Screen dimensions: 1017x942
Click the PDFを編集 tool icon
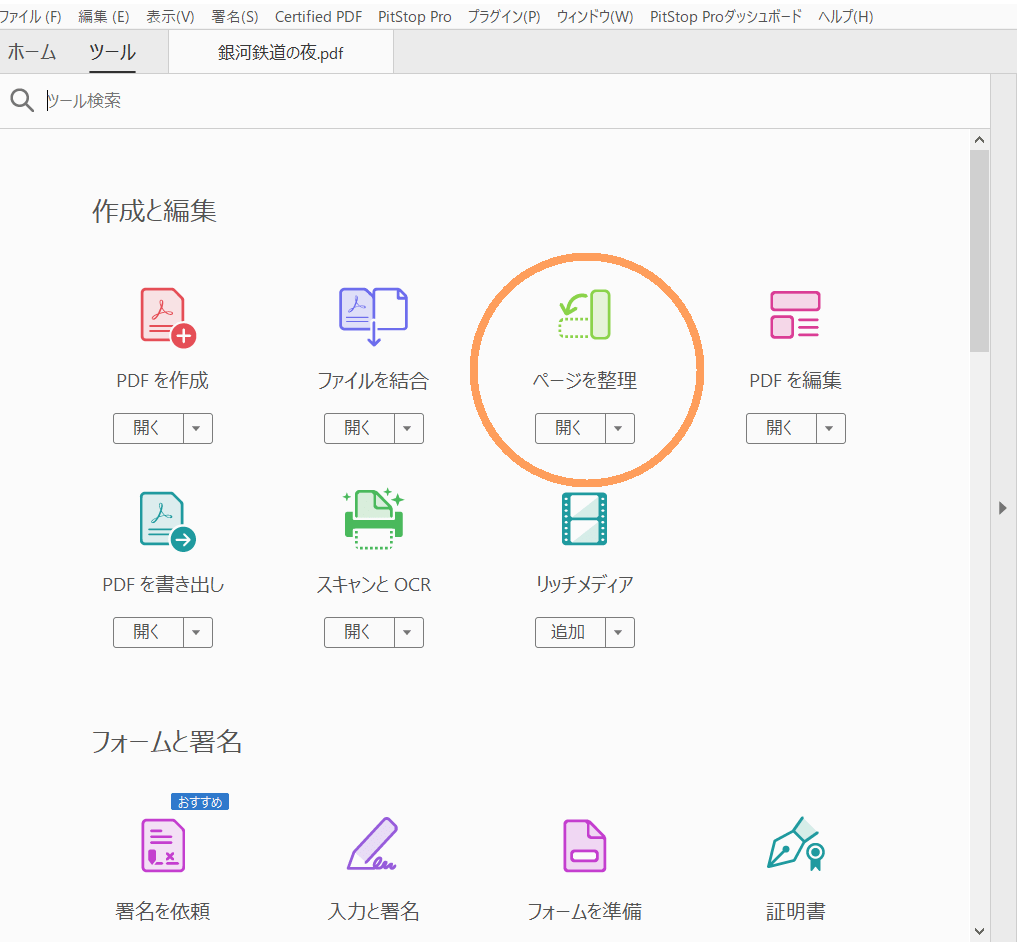click(795, 315)
